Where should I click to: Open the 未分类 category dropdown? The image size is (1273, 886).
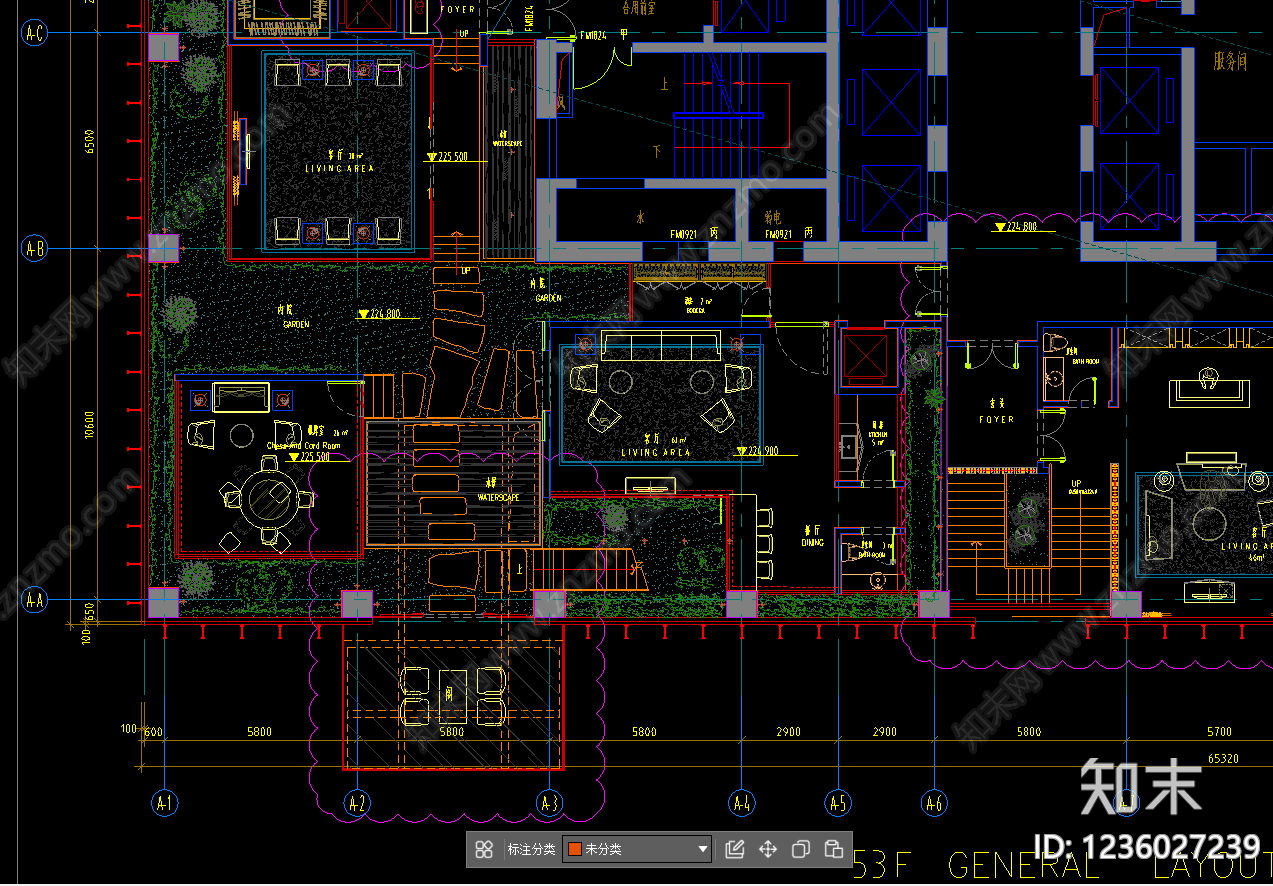point(637,850)
